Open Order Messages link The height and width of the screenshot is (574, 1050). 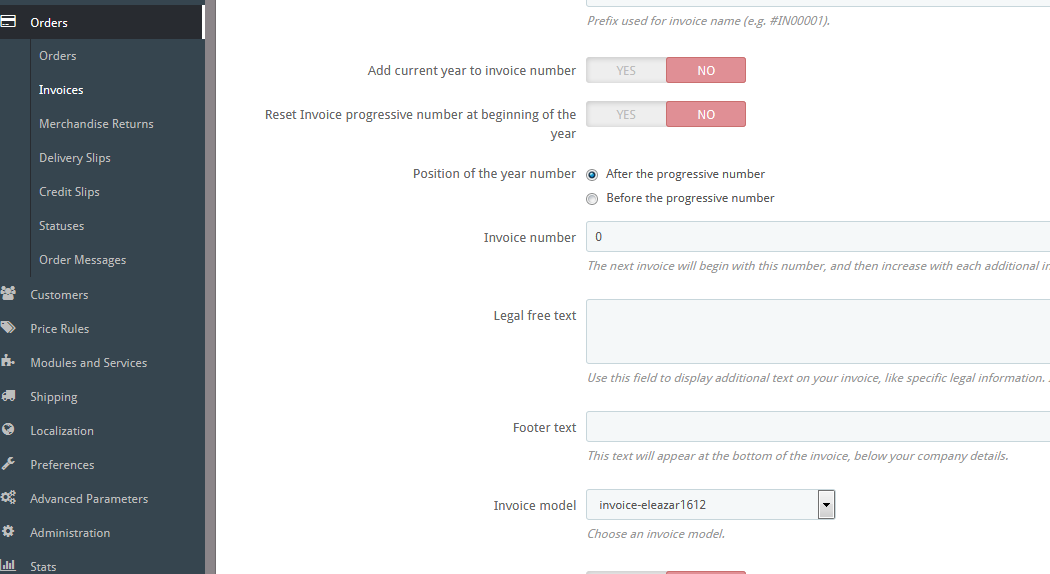pos(82,260)
